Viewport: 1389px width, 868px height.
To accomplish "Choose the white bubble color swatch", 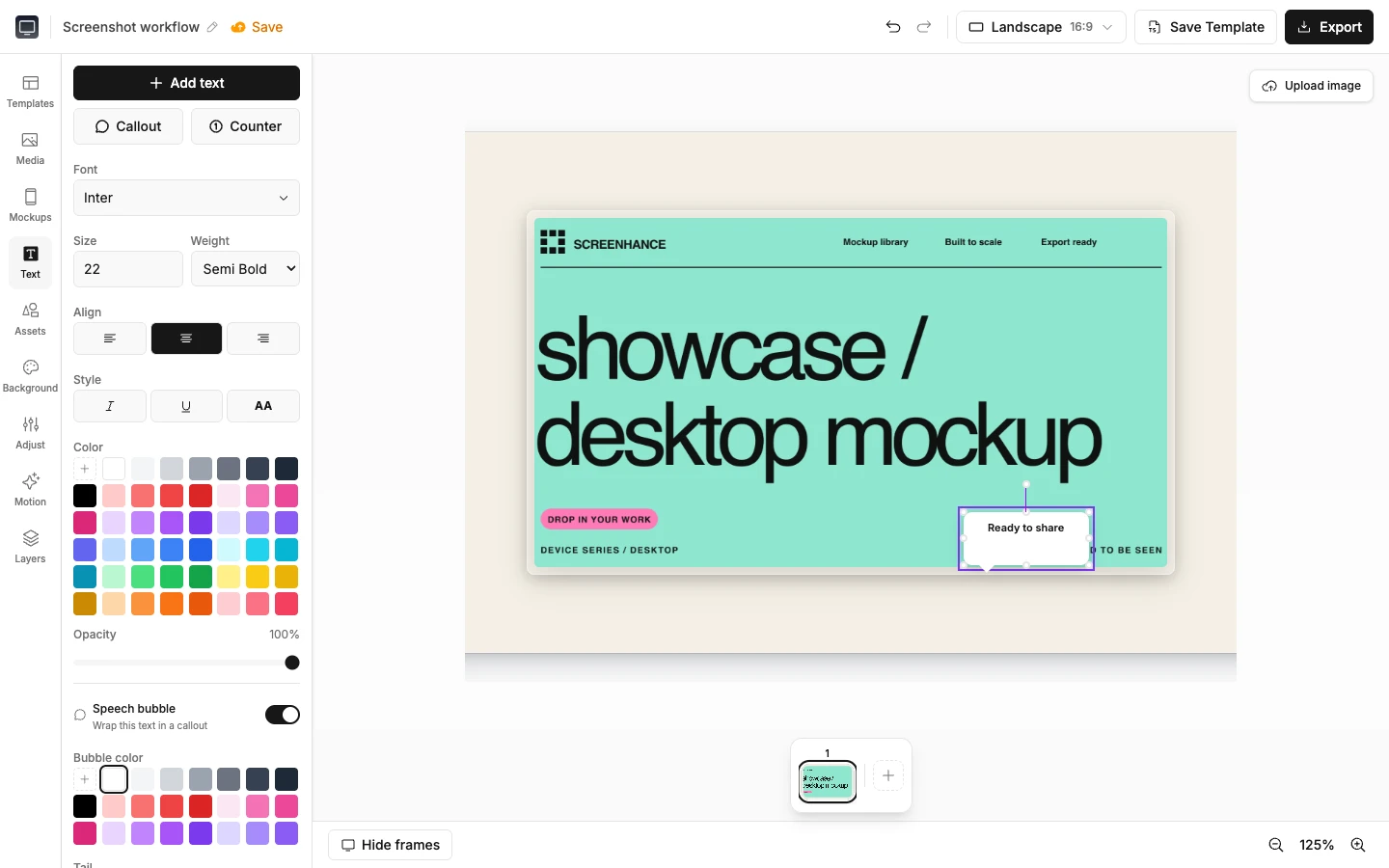I will point(114,779).
